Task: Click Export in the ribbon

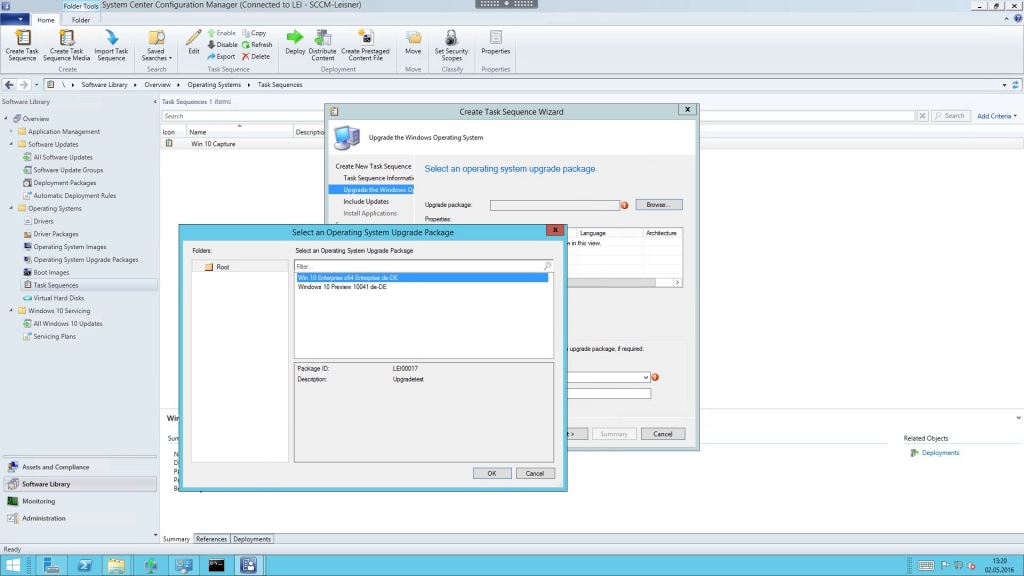Action: (x=221, y=56)
